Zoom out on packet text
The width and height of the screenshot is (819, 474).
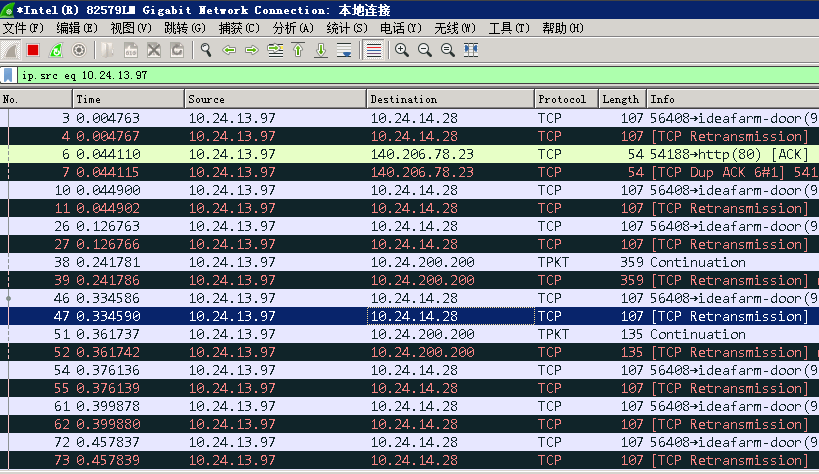point(425,50)
